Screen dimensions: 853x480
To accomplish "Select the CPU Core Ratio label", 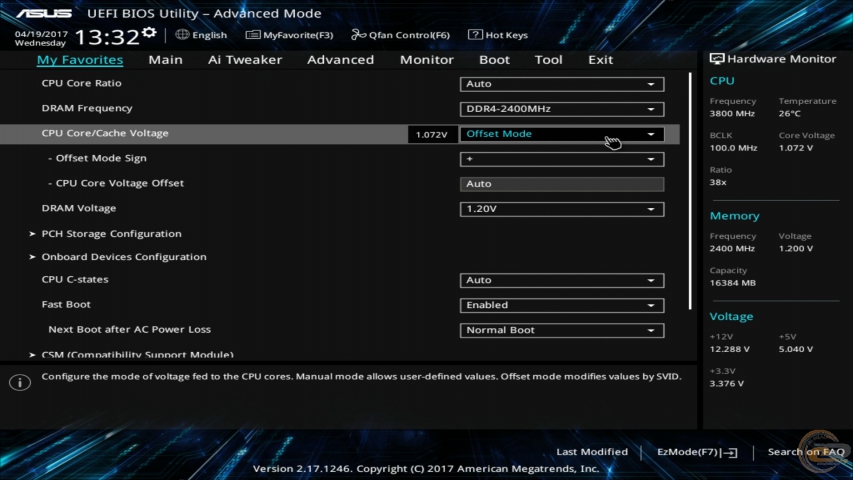I will (x=82, y=83).
